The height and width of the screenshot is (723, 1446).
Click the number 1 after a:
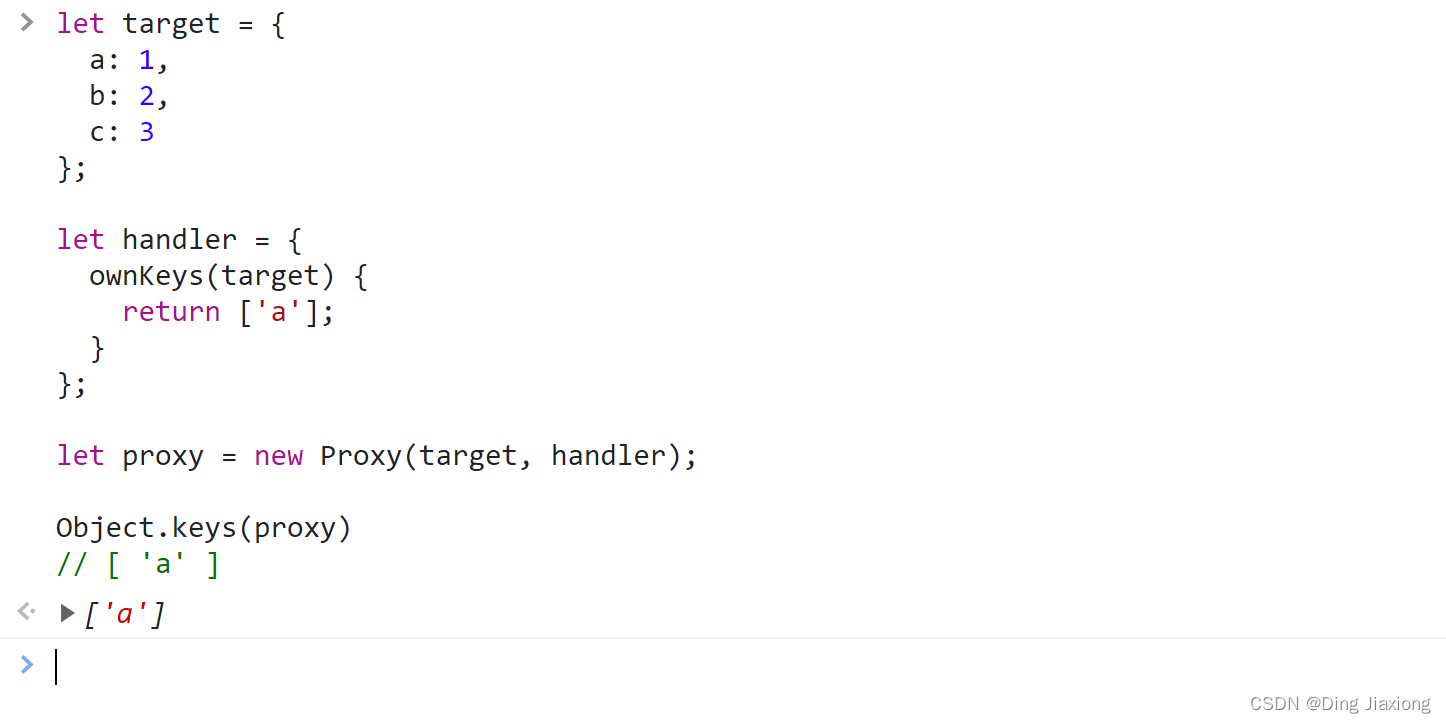[x=147, y=60]
